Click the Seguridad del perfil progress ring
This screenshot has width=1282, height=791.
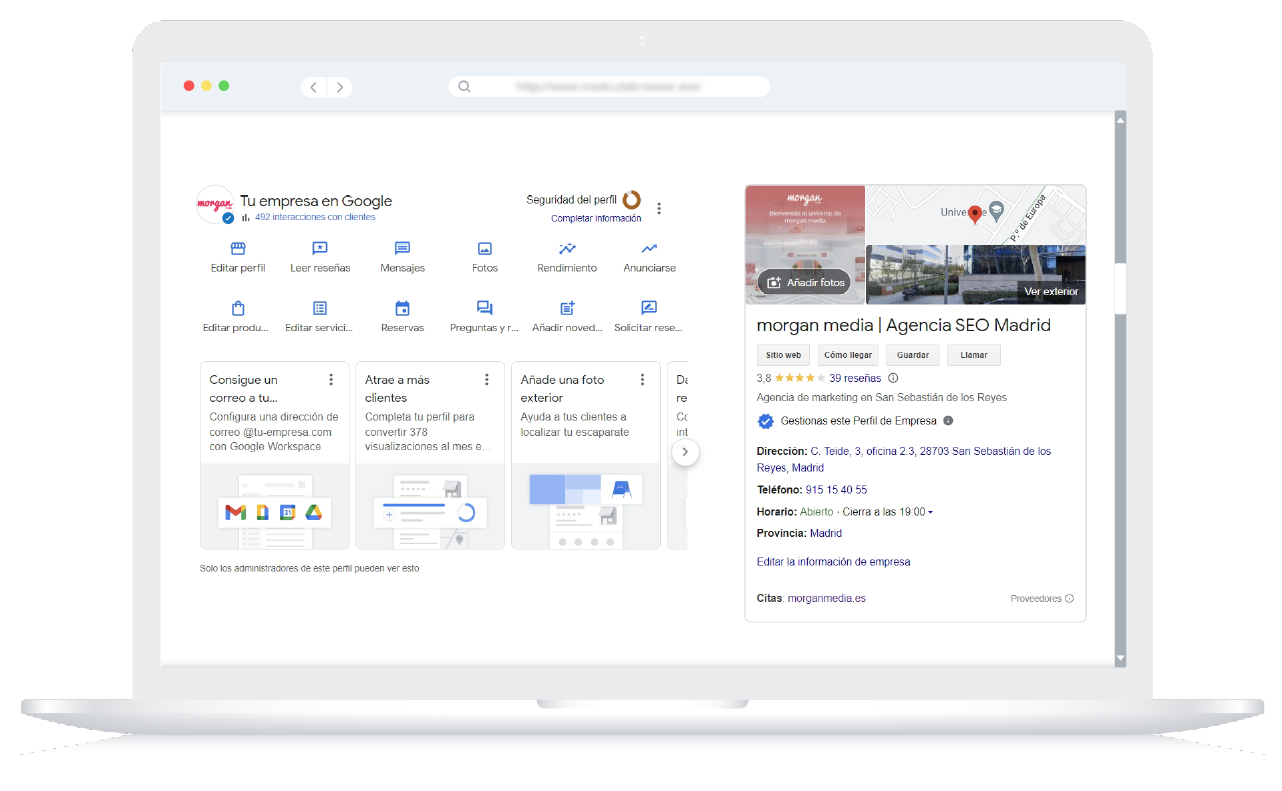632,200
